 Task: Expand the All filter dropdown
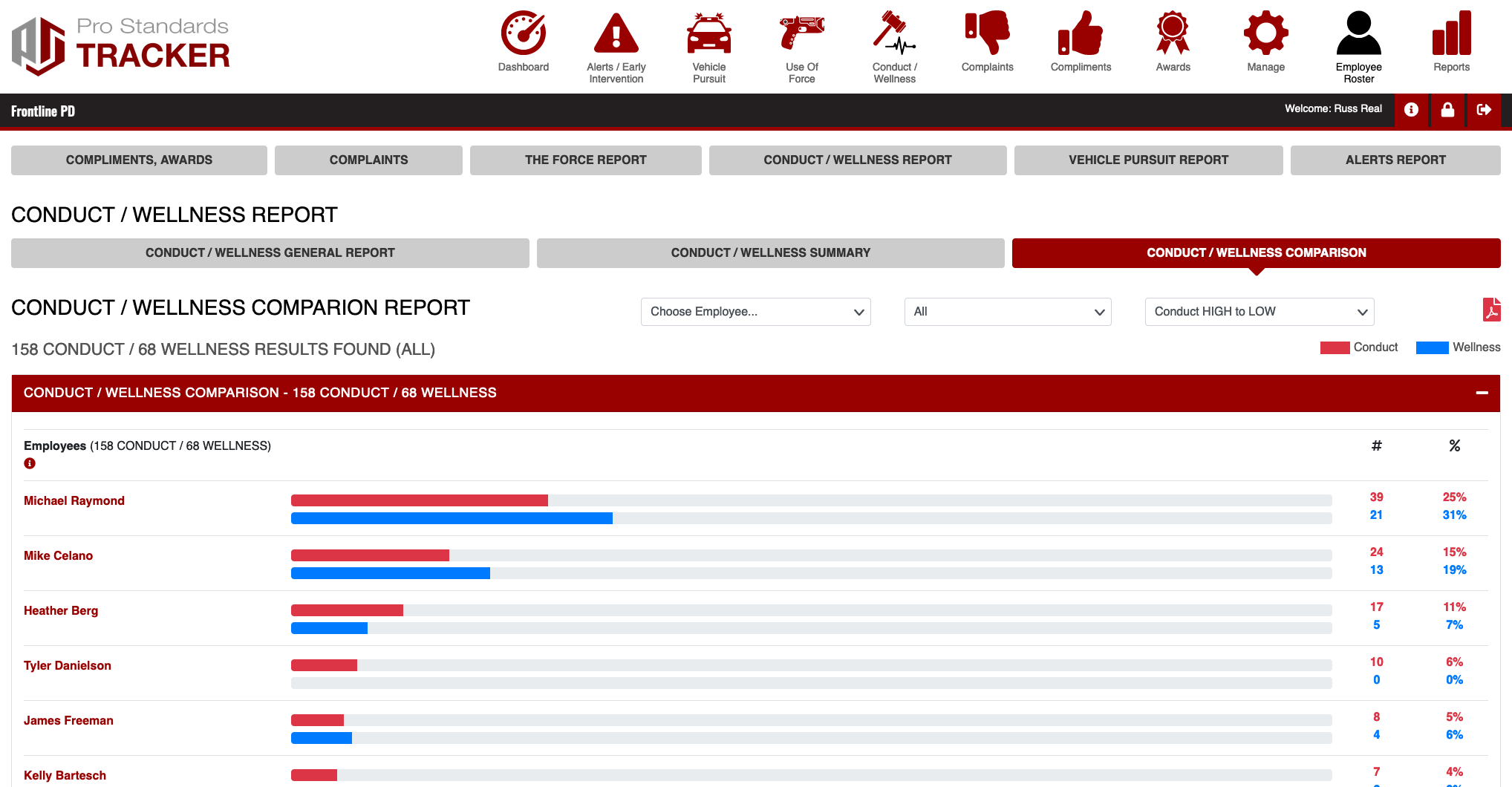coord(1007,312)
